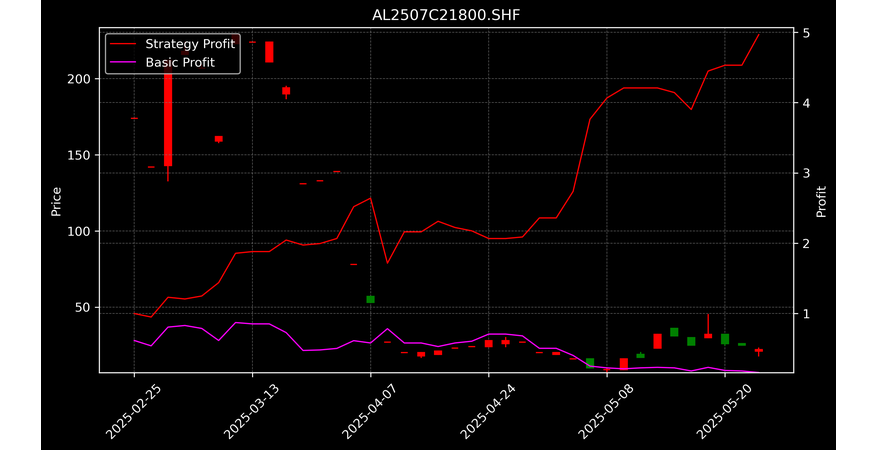Click the 2025-05-20 date label
The image size is (878, 450).
coord(724,411)
